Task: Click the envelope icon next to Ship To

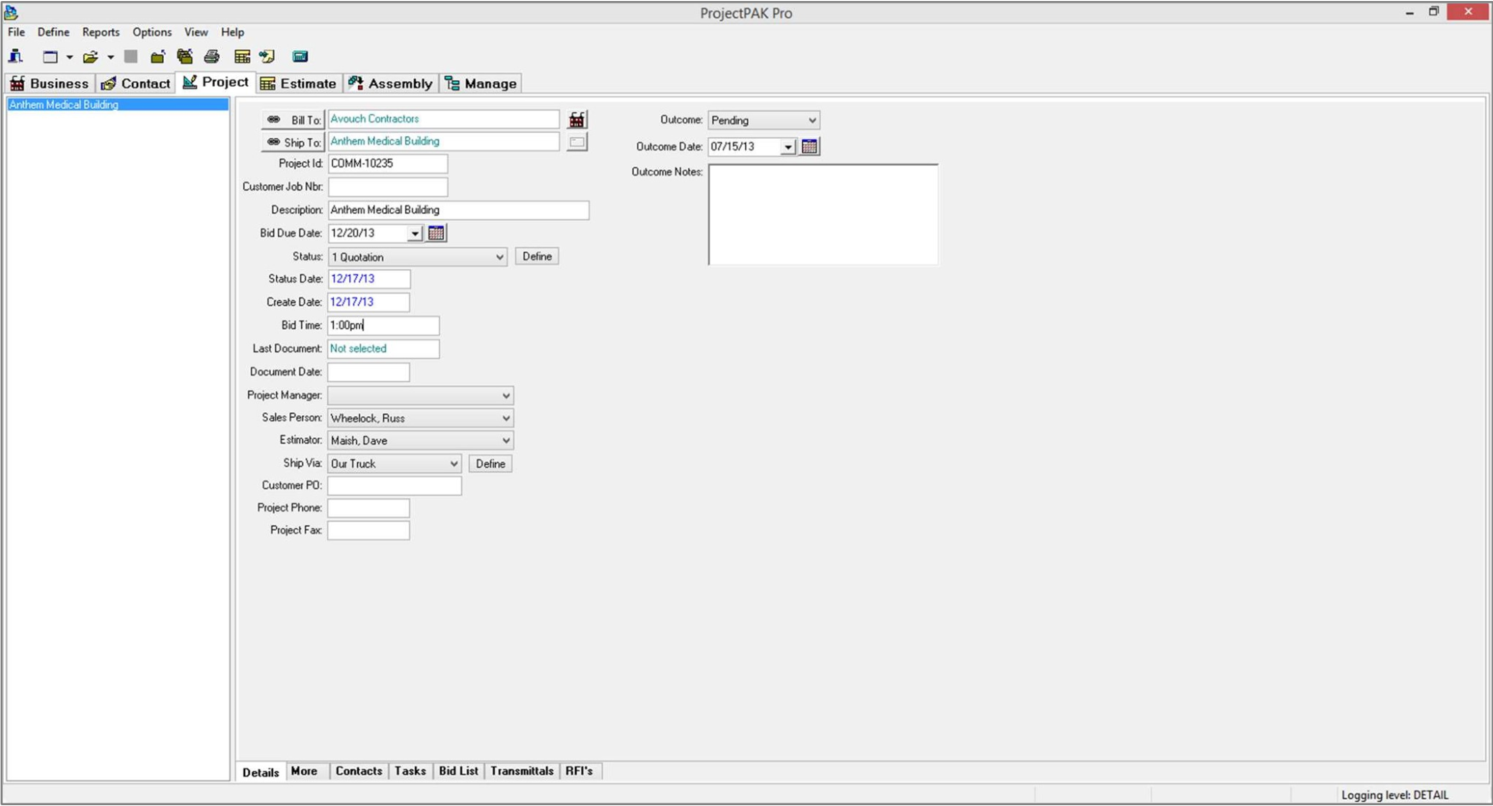Action: coord(578,141)
